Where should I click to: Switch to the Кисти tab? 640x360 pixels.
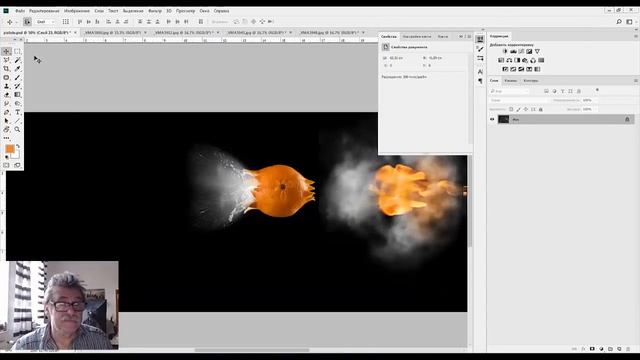[x=442, y=37]
